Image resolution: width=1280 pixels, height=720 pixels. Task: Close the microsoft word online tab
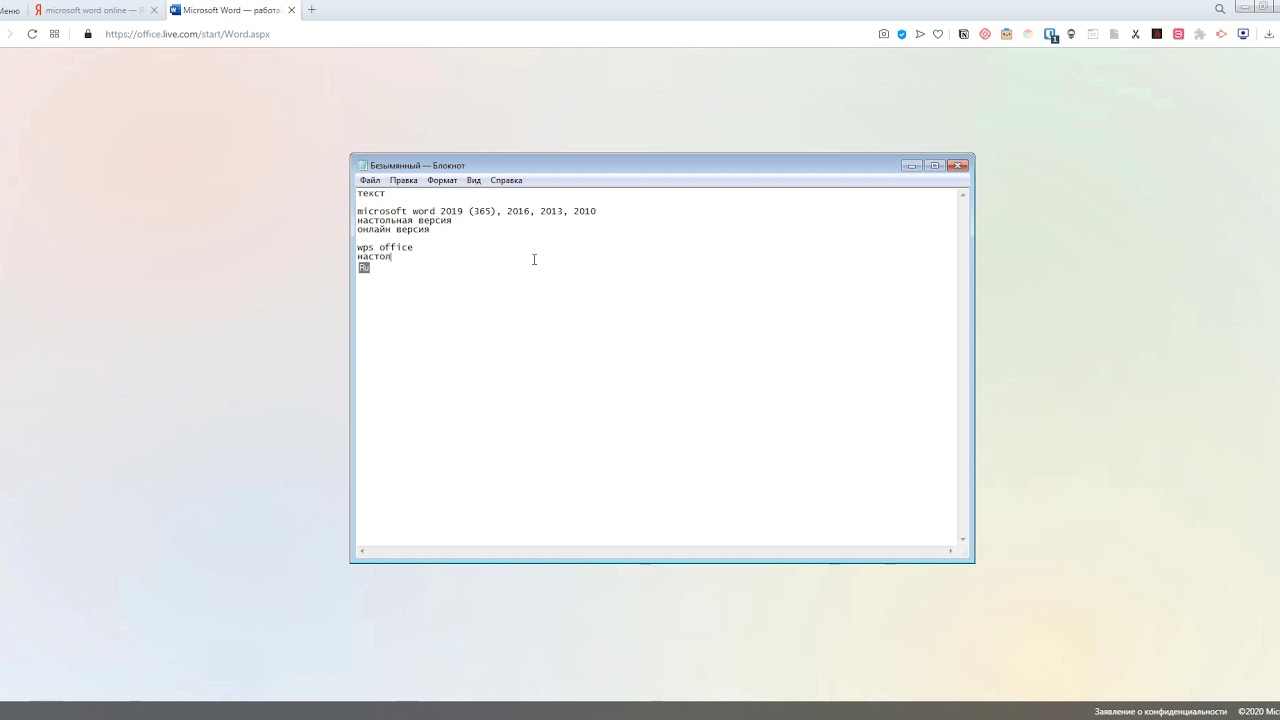pos(154,10)
